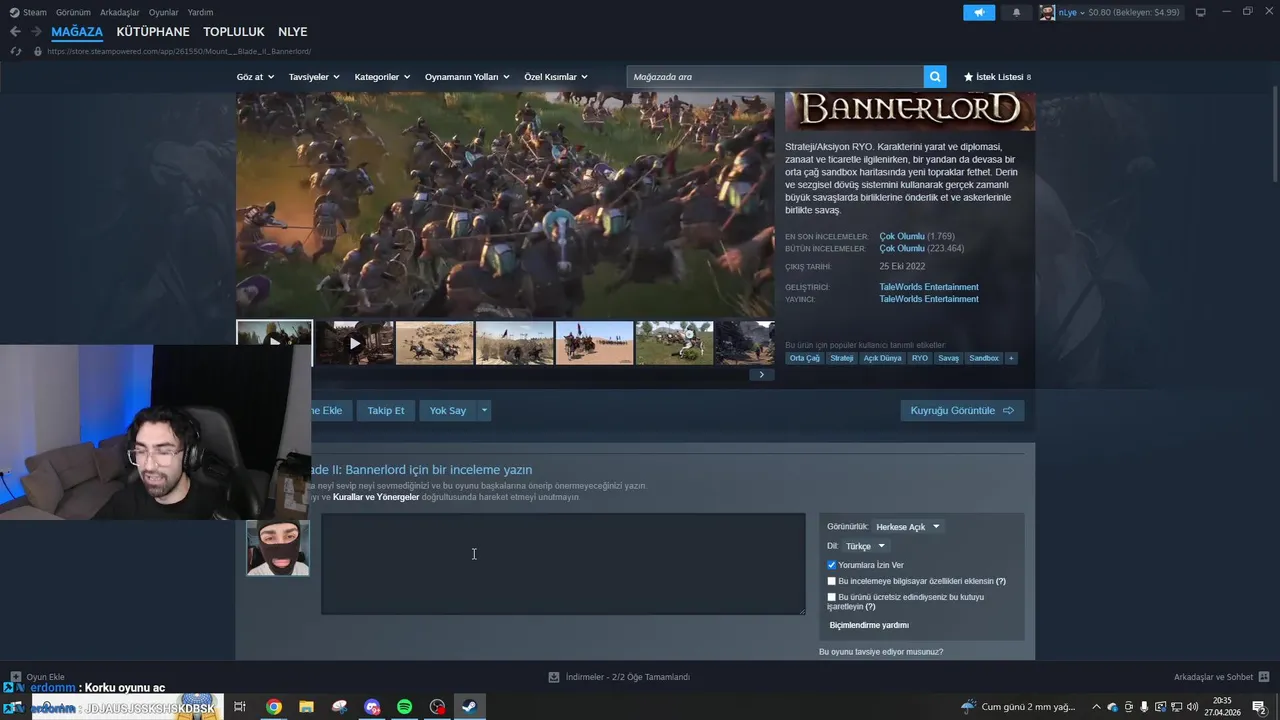Click the announcements megaphone icon
Screen dimensions: 1280x720
coord(979,12)
